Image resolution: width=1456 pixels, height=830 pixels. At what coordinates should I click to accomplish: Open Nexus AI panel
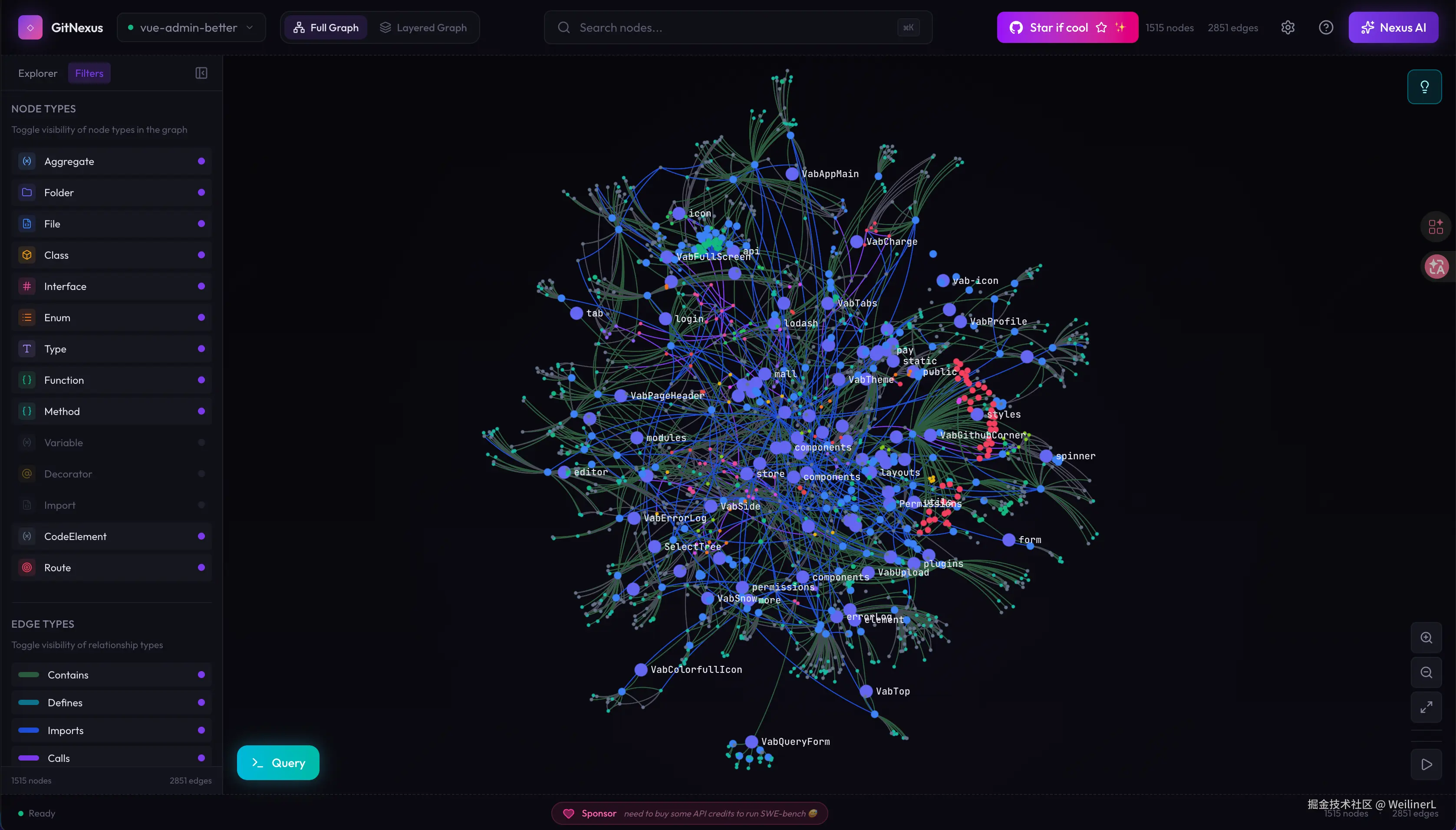1393,27
